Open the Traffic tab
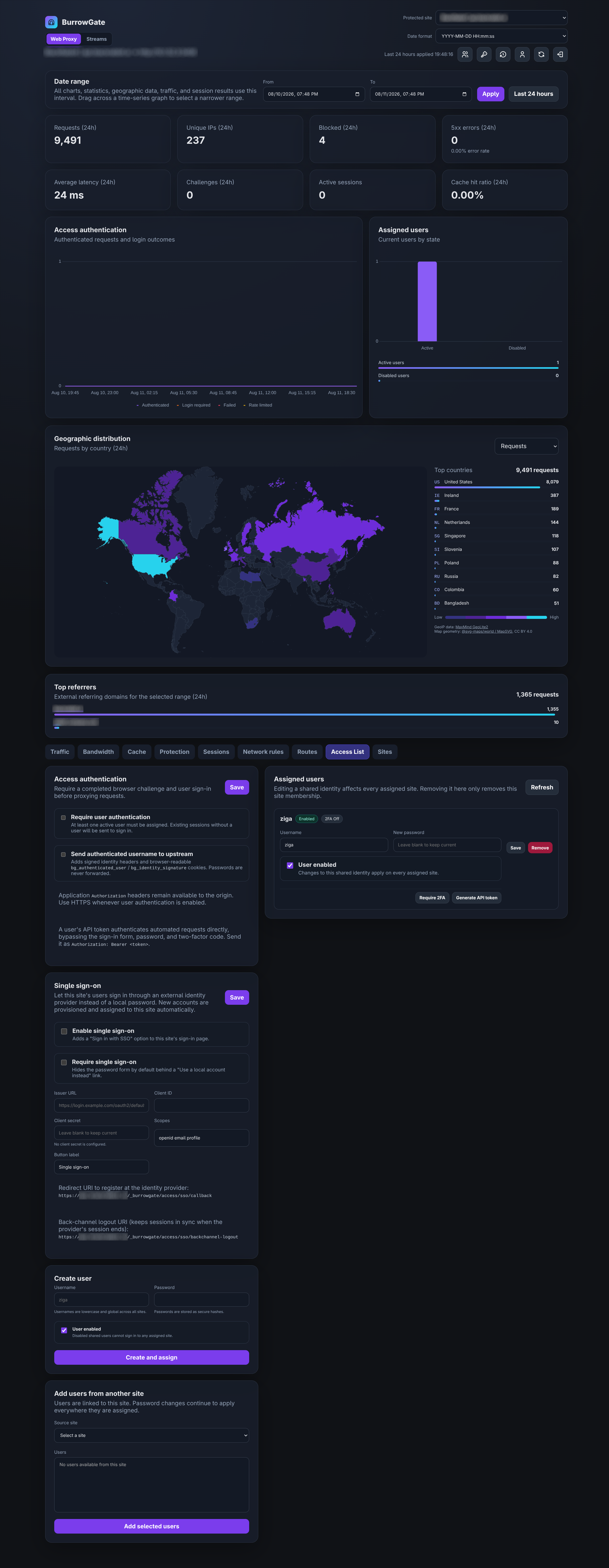This screenshot has height=1568, width=609. (60, 752)
